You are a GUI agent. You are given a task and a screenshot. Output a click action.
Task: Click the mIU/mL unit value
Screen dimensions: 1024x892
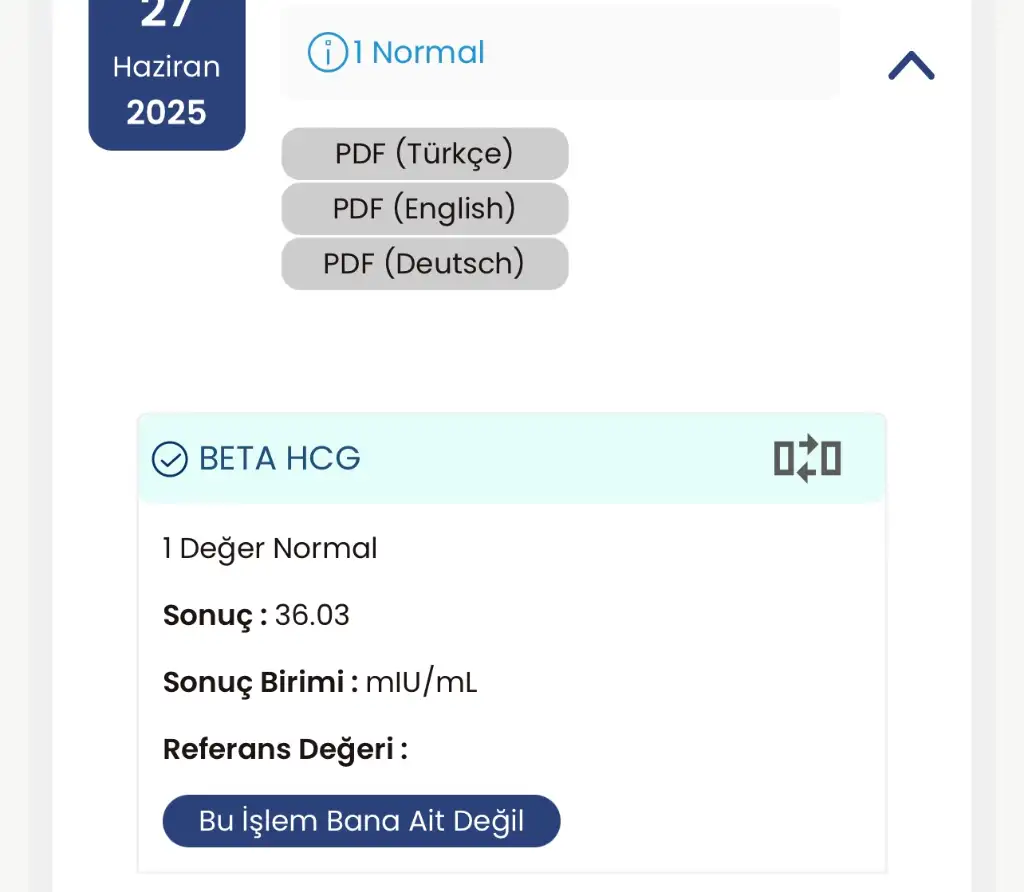pyautogui.click(x=421, y=682)
